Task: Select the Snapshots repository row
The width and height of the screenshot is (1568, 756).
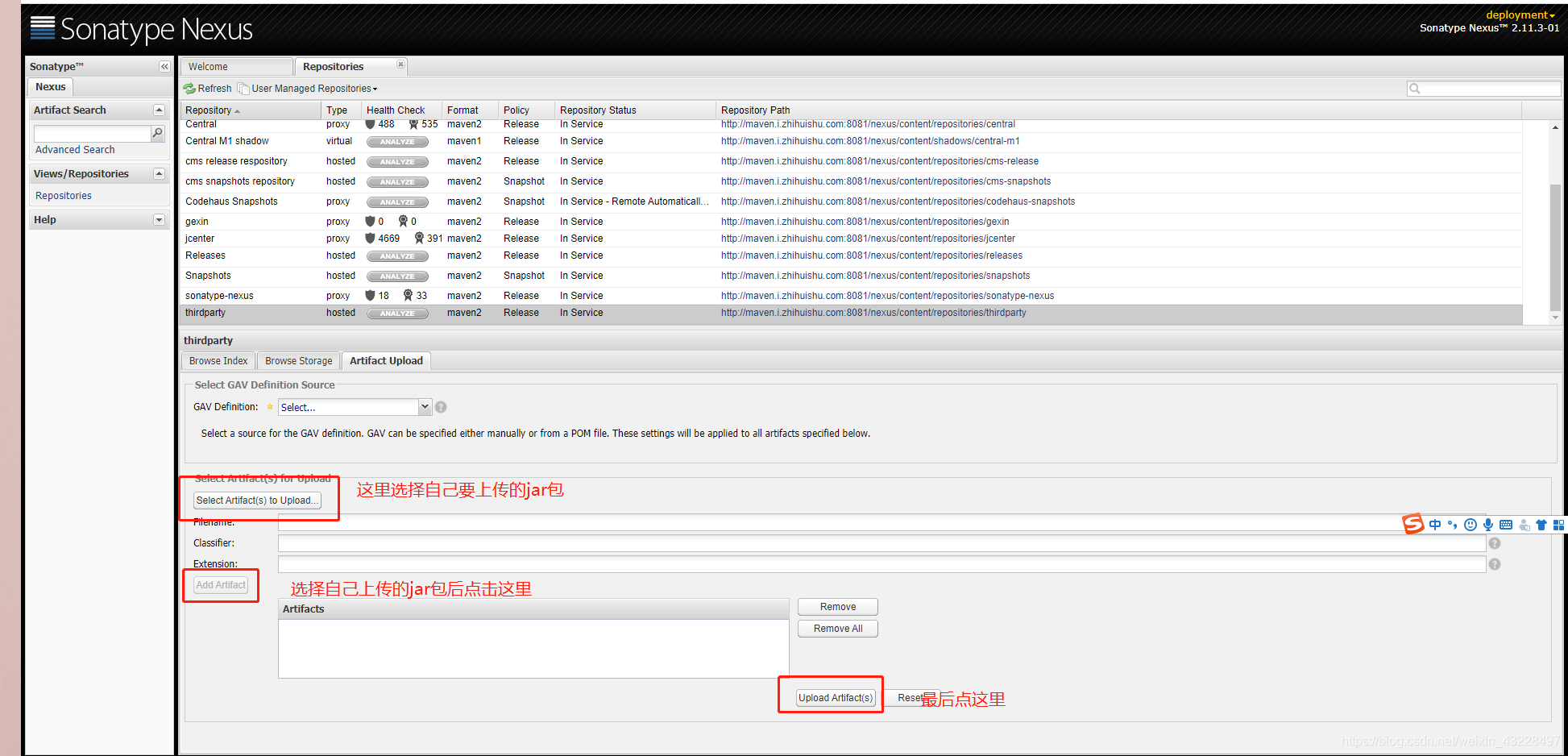Action: (x=851, y=276)
